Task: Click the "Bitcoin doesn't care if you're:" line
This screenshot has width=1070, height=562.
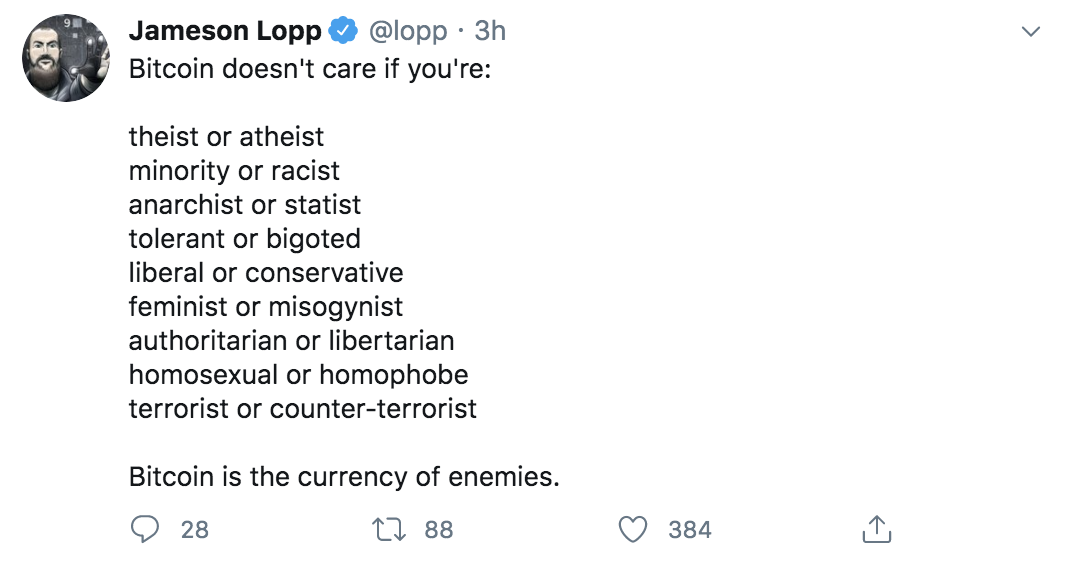Action: pos(310,73)
